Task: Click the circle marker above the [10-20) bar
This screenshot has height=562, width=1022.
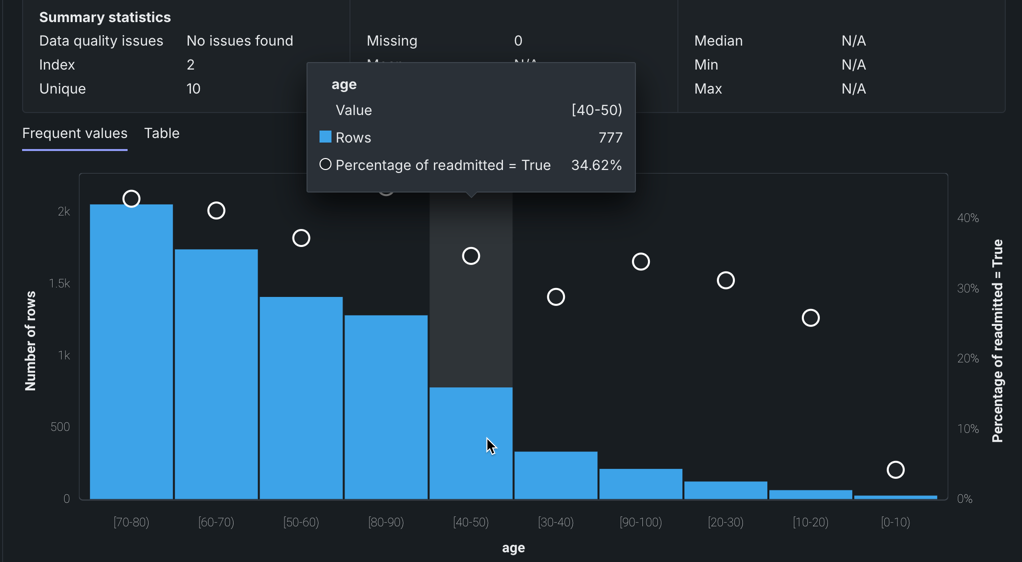Action: click(x=811, y=318)
